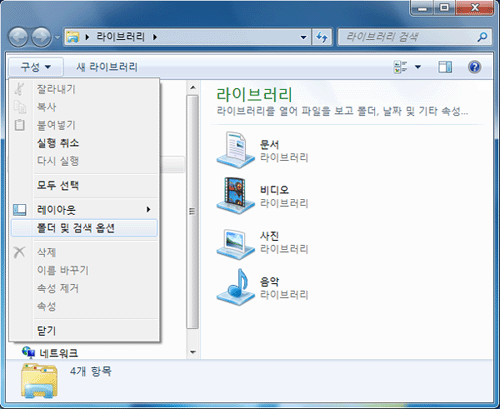Open the view options dropdown arrow
This screenshot has height=409, width=500.
tap(418, 67)
